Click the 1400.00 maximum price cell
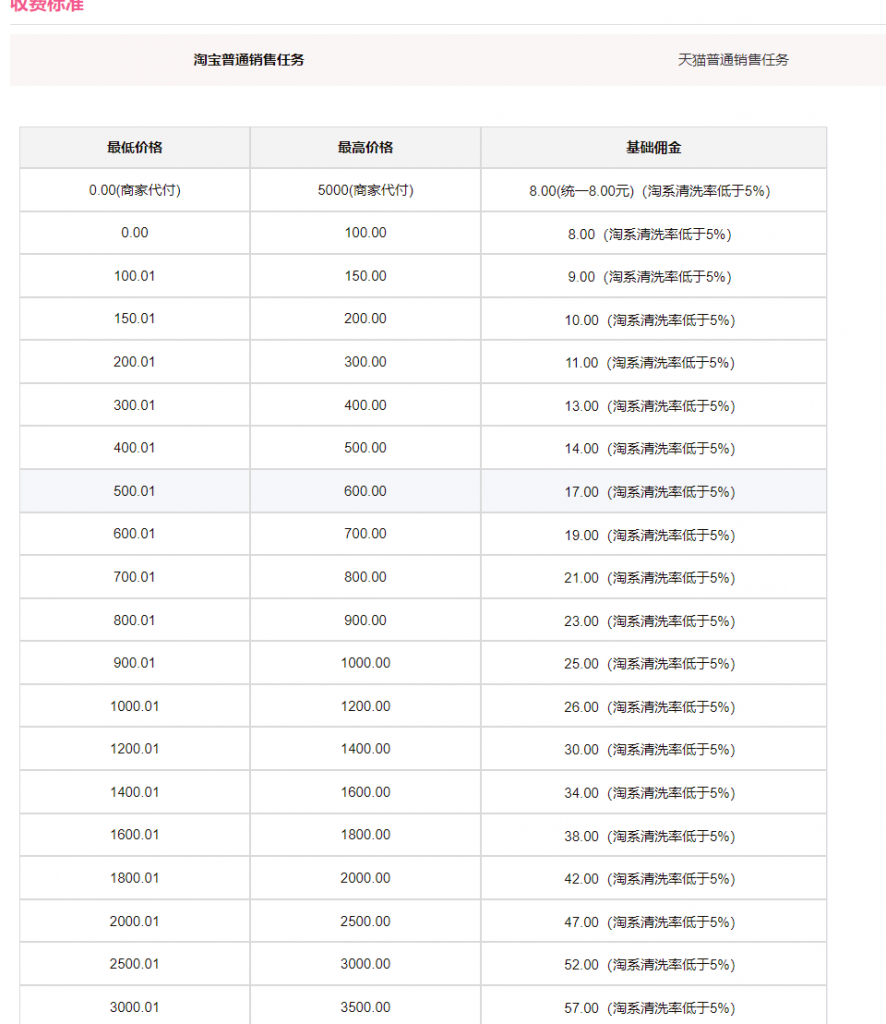This screenshot has width=886, height=1024. pos(365,749)
